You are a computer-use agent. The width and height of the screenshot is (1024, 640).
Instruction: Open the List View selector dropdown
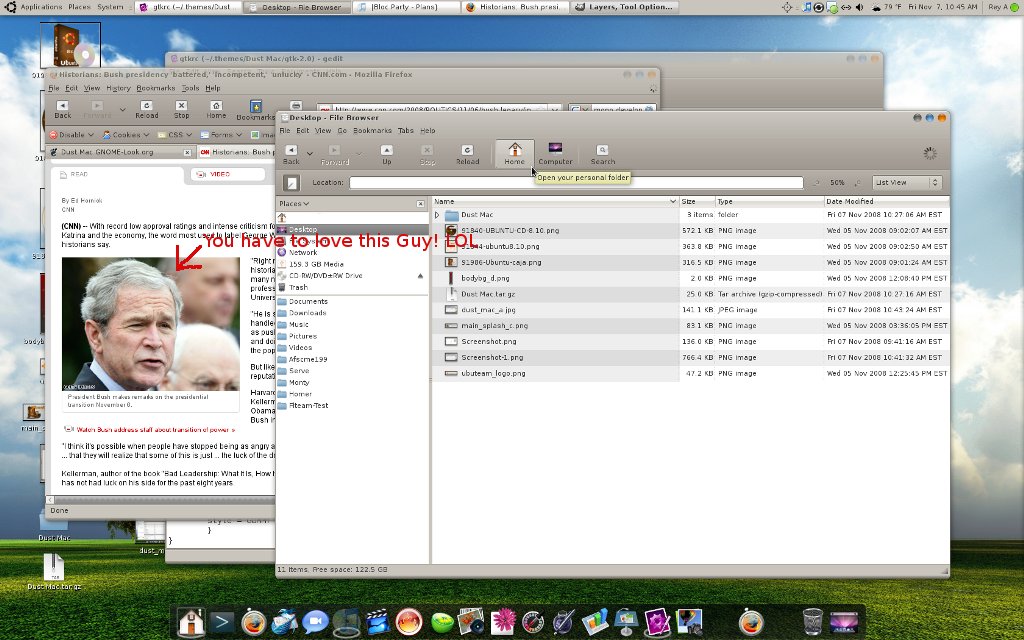click(x=906, y=183)
